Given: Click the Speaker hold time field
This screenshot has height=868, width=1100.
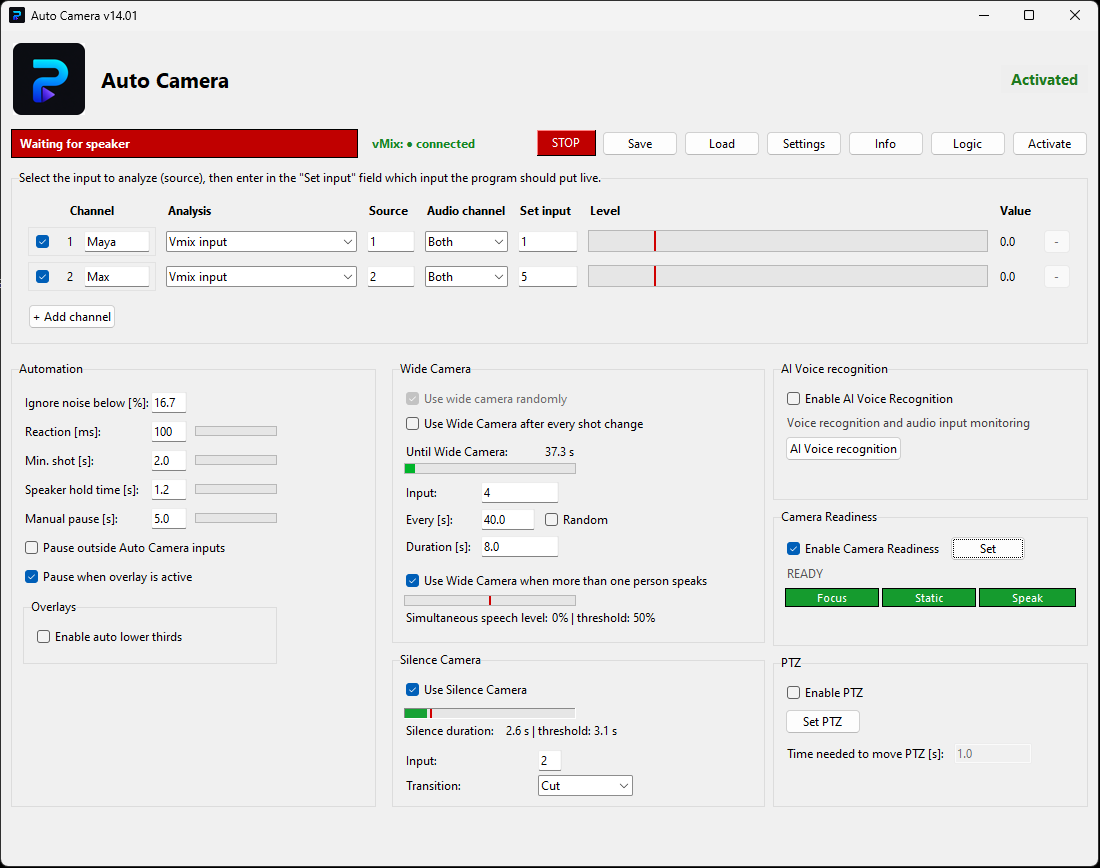Looking at the screenshot, I should (168, 490).
